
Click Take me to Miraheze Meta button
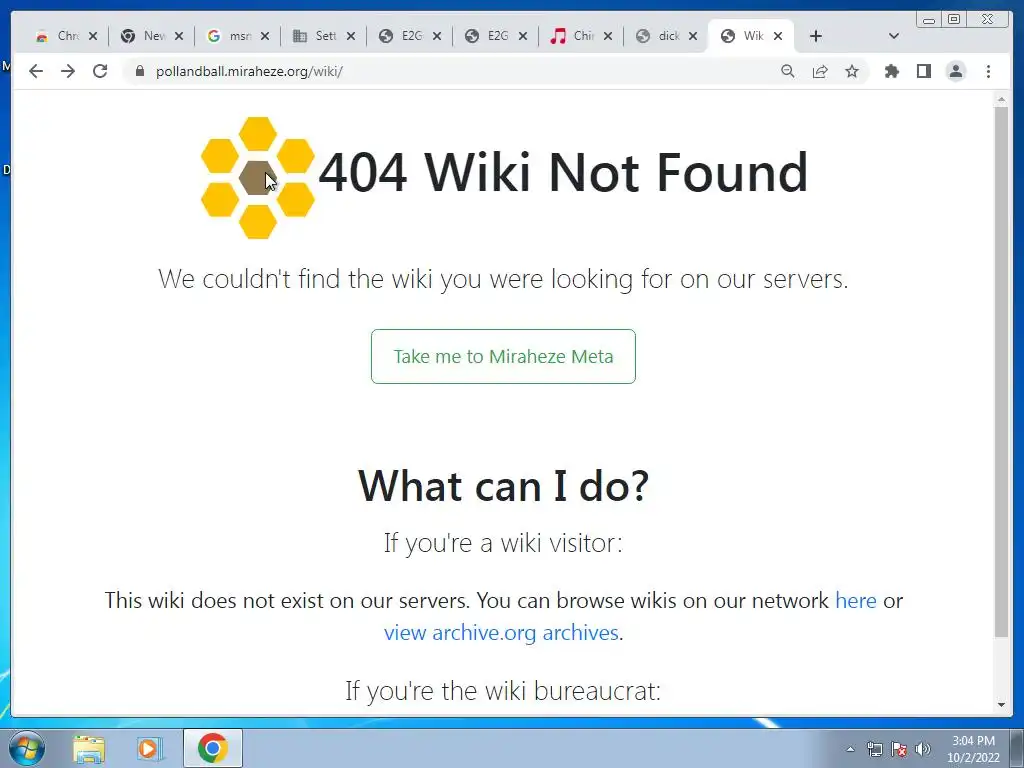click(503, 357)
